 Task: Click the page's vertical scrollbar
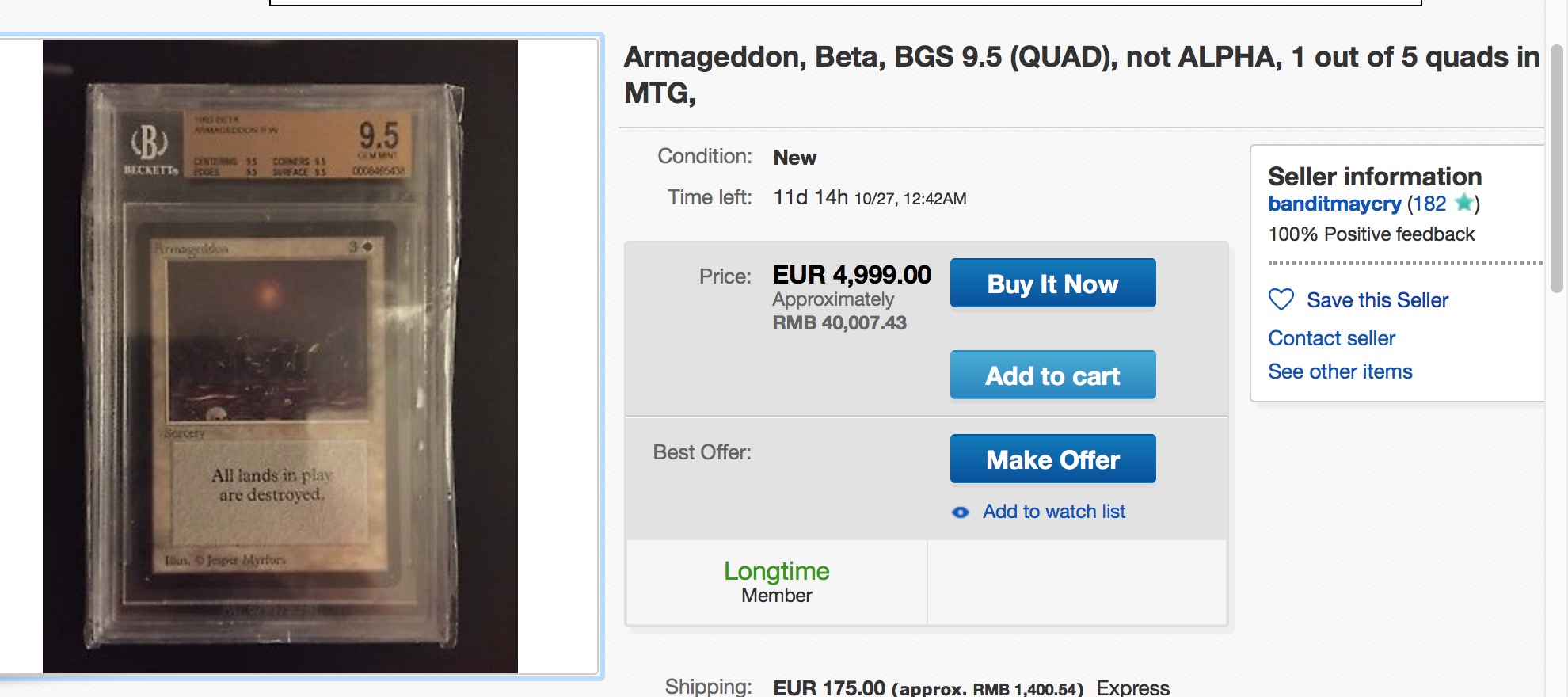coord(1556,170)
